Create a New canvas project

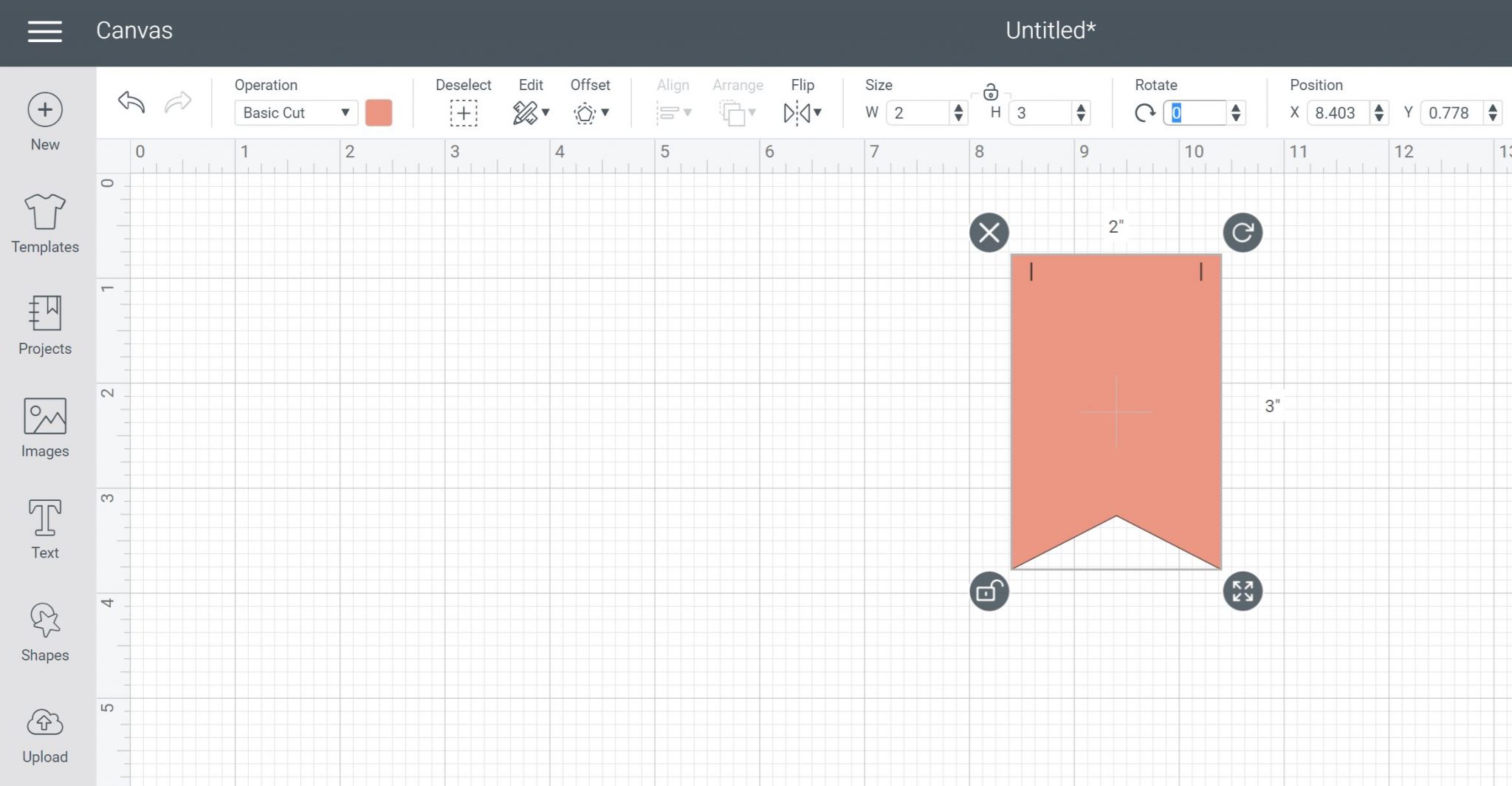tap(45, 121)
